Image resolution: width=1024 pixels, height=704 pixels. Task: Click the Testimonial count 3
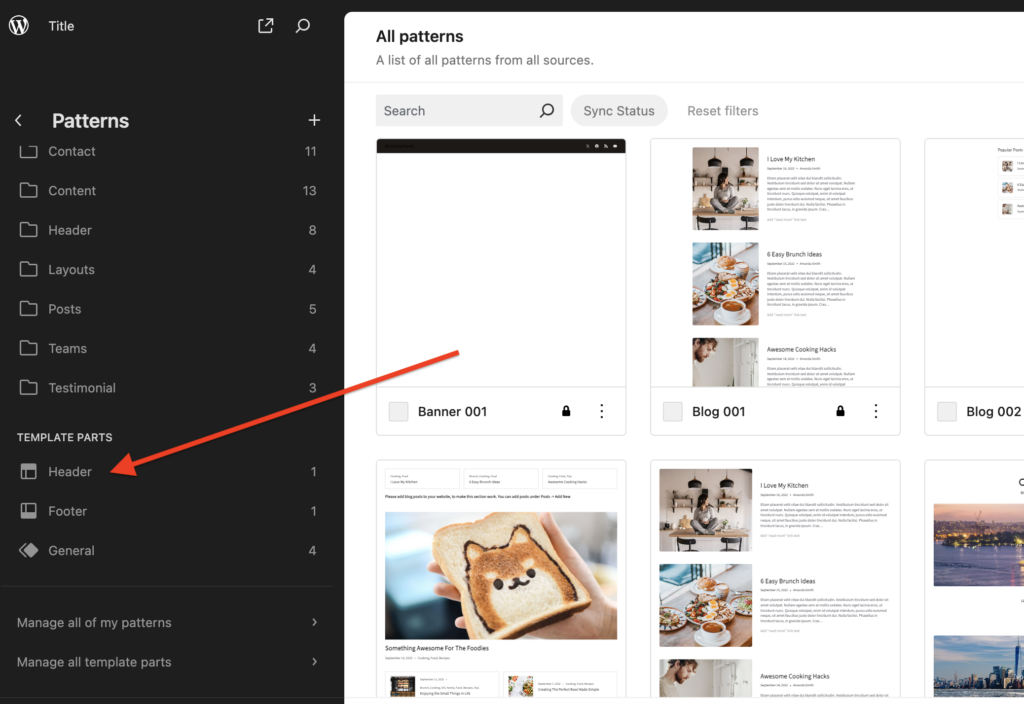click(312, 388)
